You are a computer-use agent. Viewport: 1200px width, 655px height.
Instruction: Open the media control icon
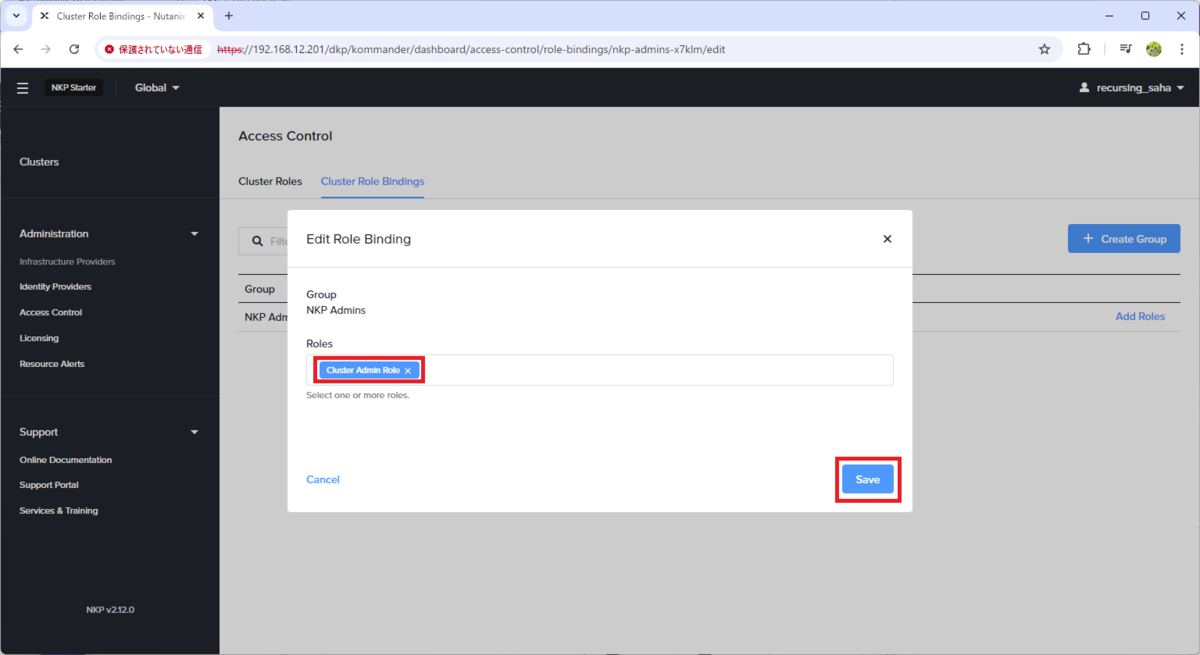pyautogui.click(x=1125, y=49)
